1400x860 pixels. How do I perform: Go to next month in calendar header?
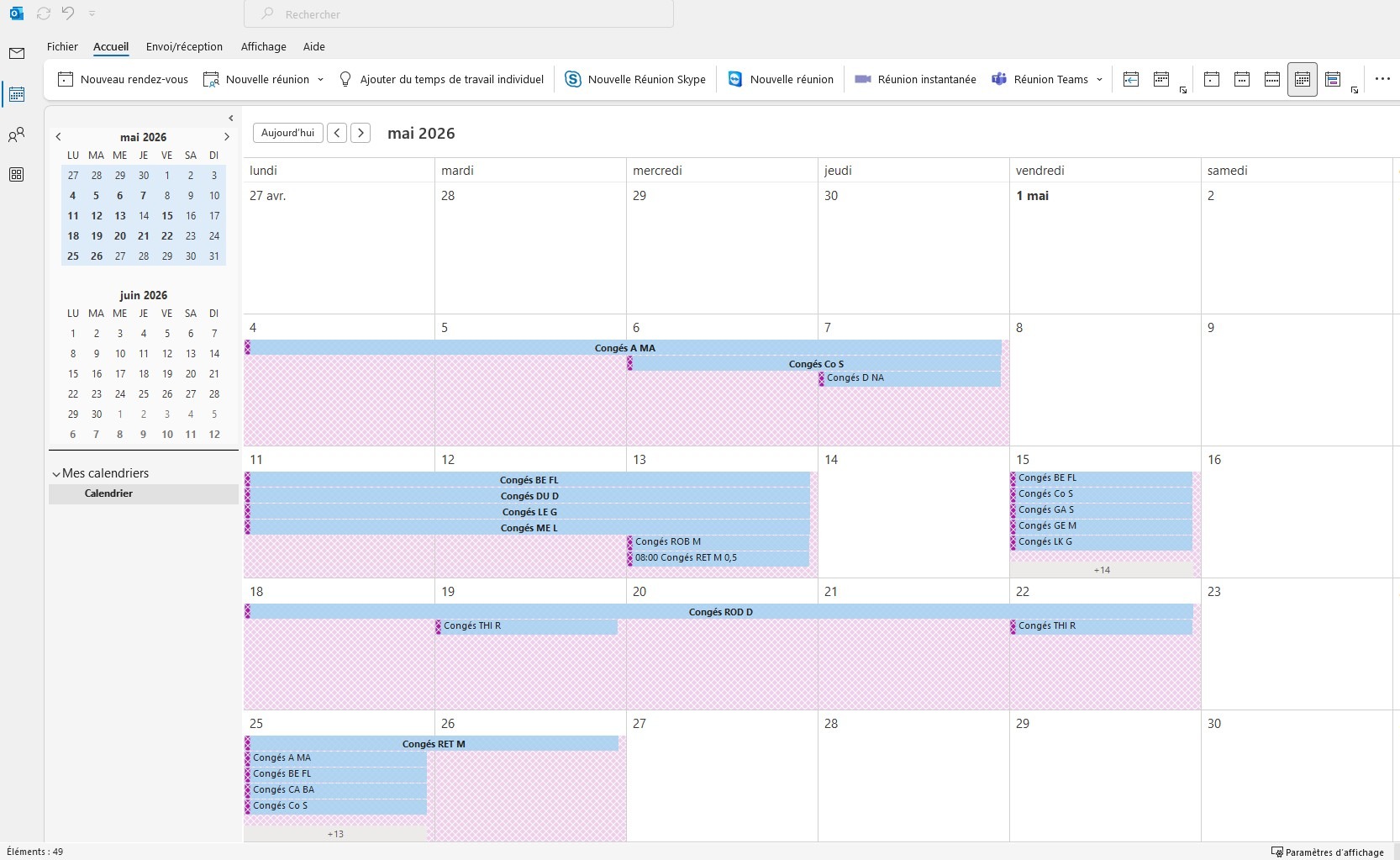pos(361,133)
